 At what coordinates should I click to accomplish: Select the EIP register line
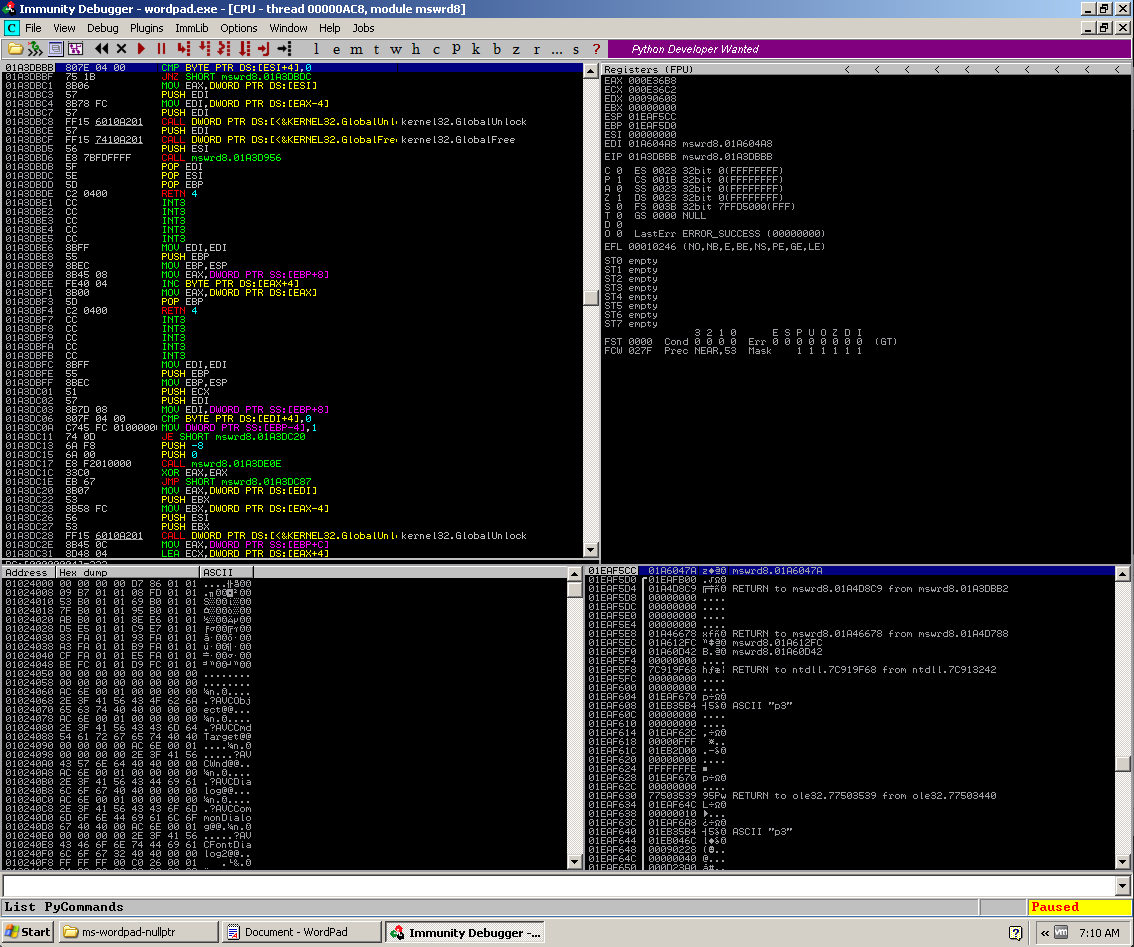tap(688, 157)
